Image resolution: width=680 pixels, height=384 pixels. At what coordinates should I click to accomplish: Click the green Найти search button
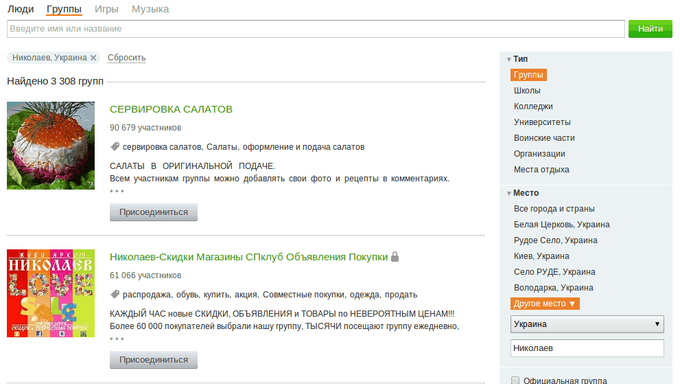pos(650,29)
